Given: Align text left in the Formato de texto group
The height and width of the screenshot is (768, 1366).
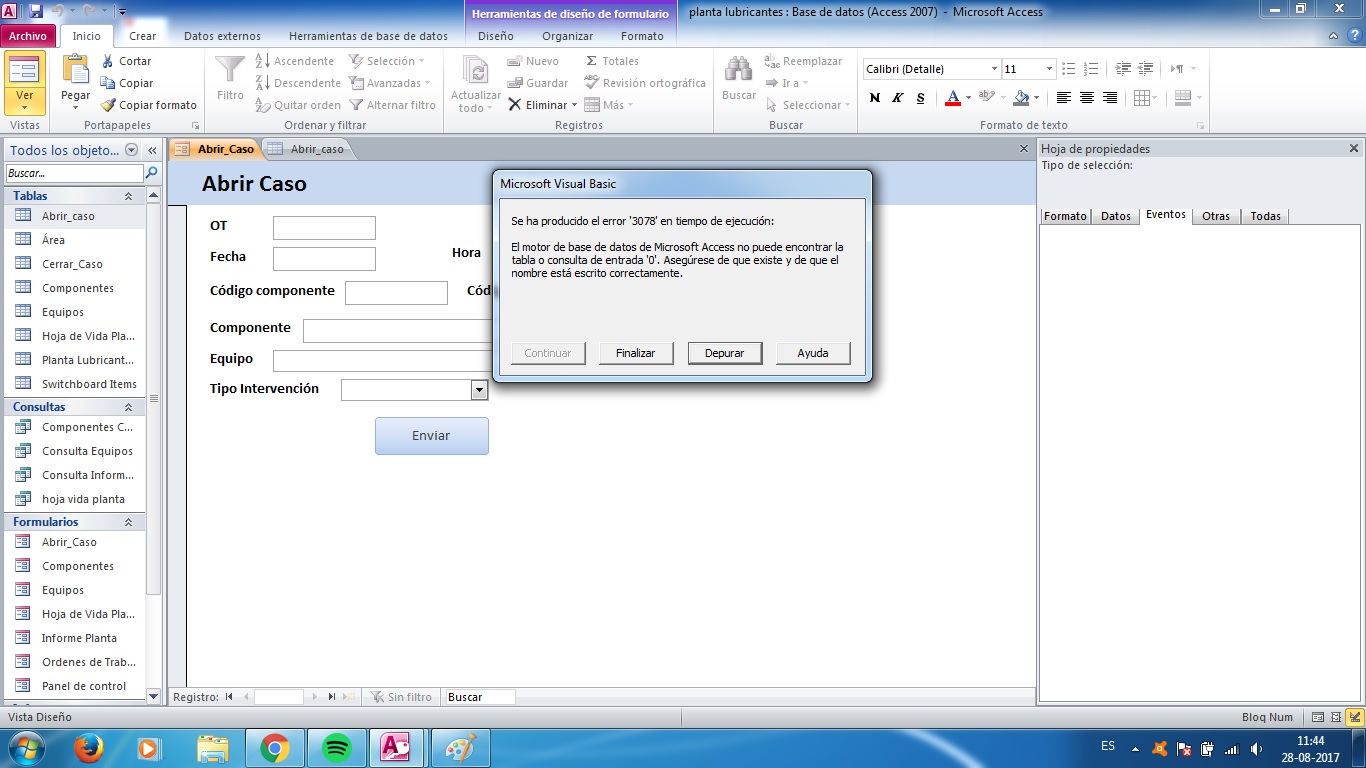Looking at the screenshot, I should pyautogui.click(x=1063, y=98).
